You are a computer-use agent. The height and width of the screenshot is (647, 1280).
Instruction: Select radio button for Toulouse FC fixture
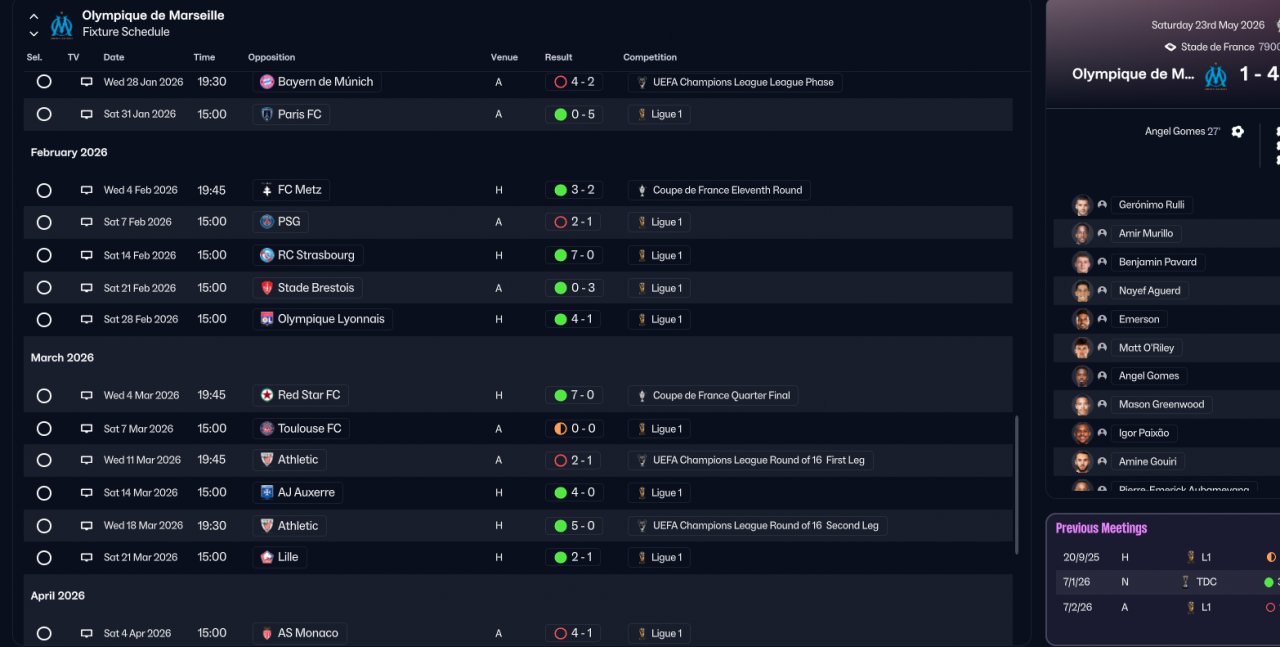[44, 429]
